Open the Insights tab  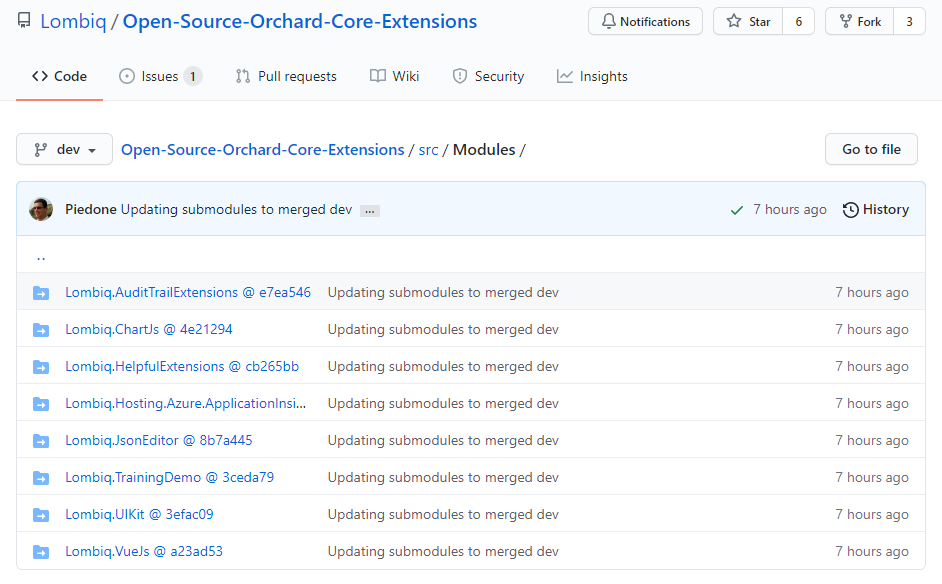592,76
